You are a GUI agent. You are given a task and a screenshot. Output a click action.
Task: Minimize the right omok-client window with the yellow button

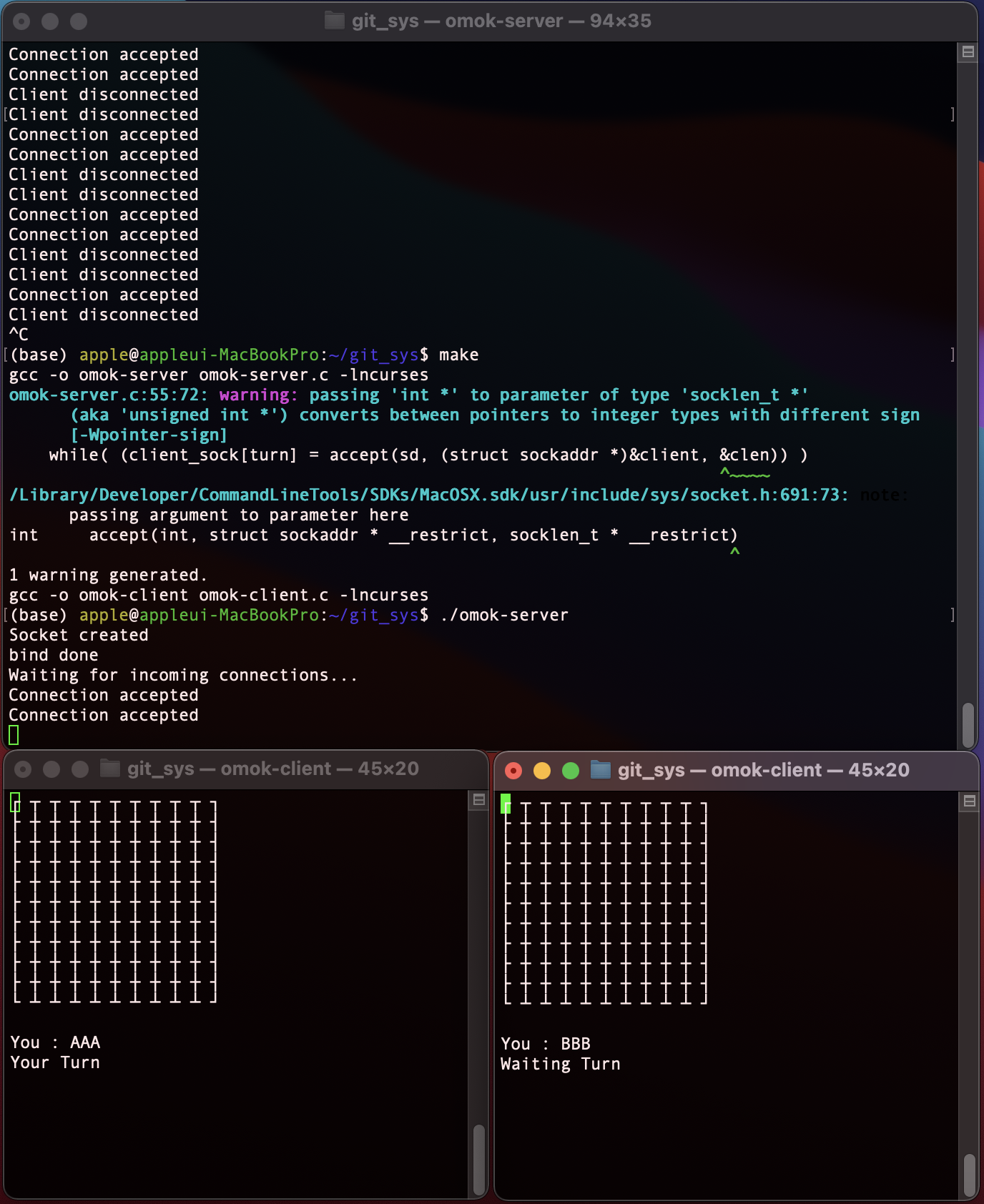[542, 771]
